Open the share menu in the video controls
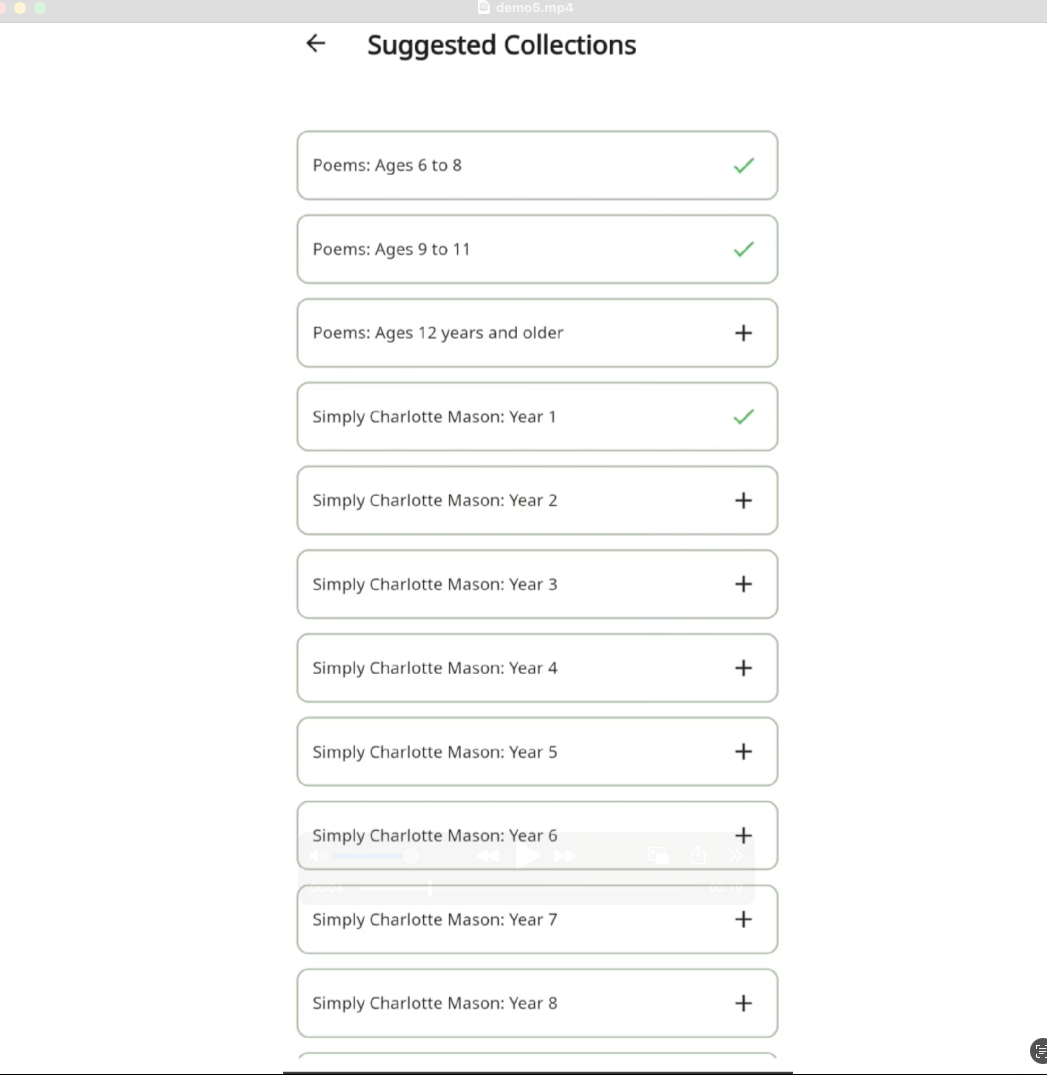 tap(698, 856)
